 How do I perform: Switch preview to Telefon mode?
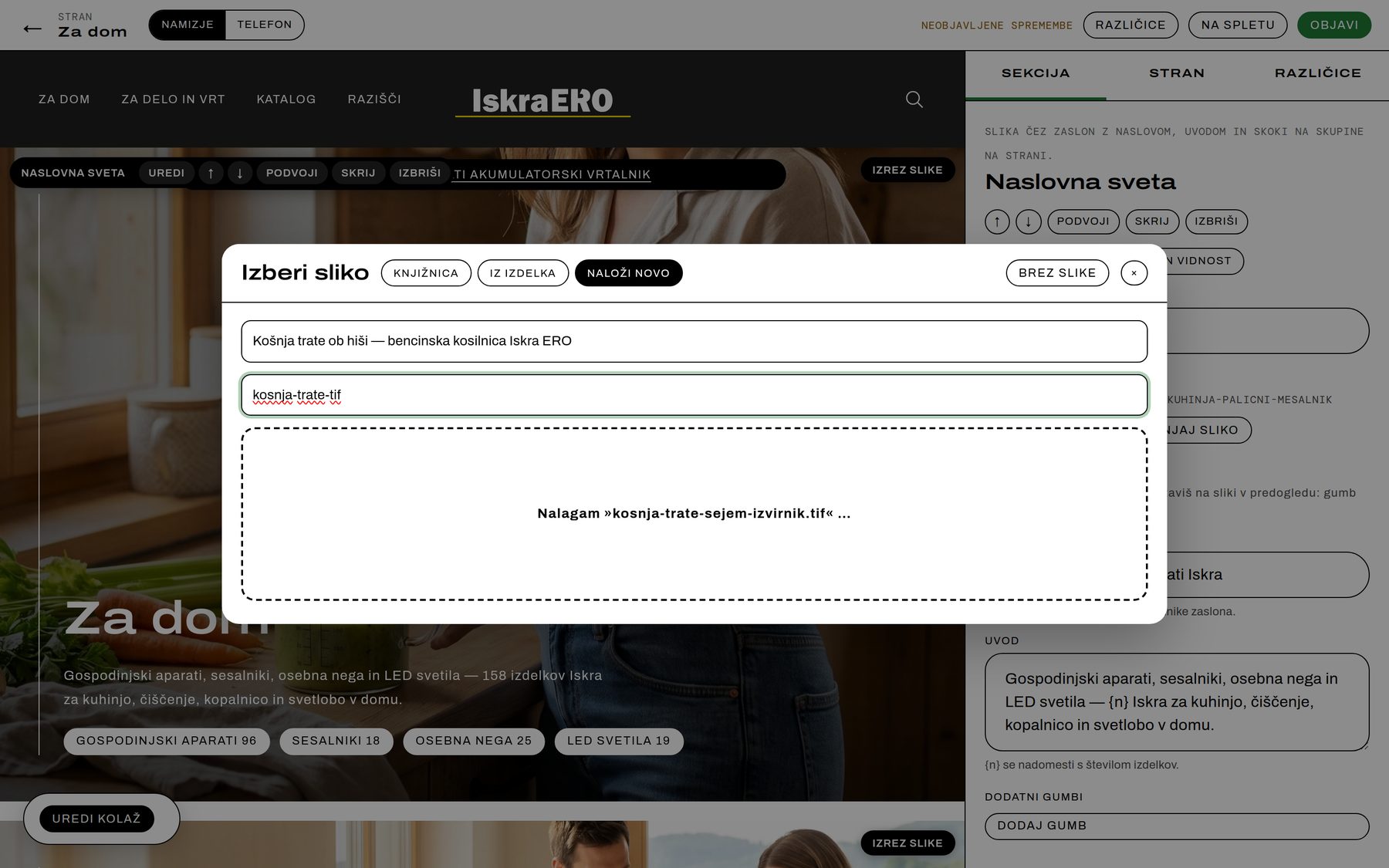[x=265, y=25]
